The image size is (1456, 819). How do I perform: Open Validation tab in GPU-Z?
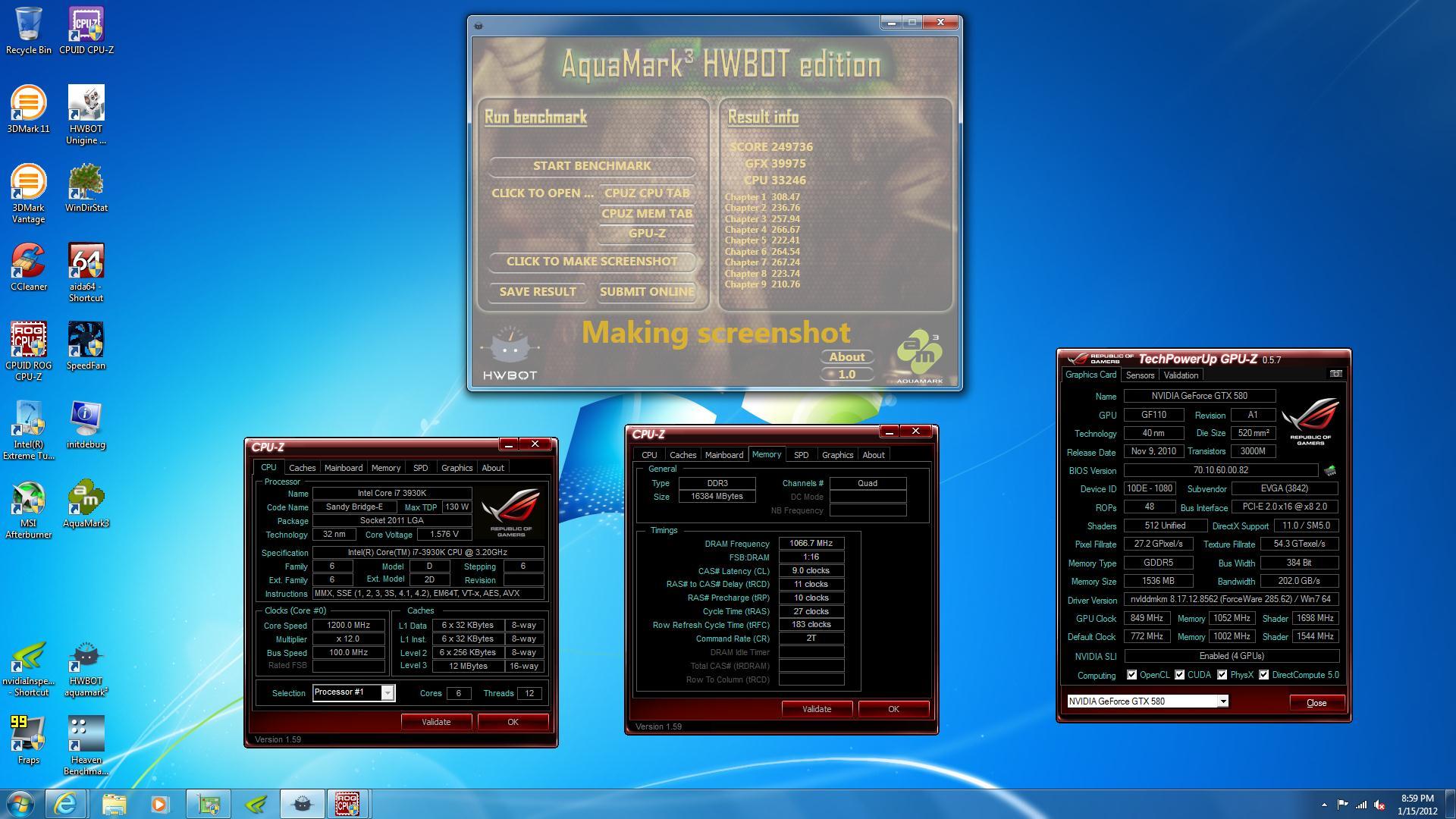(x=1181, y=375)
